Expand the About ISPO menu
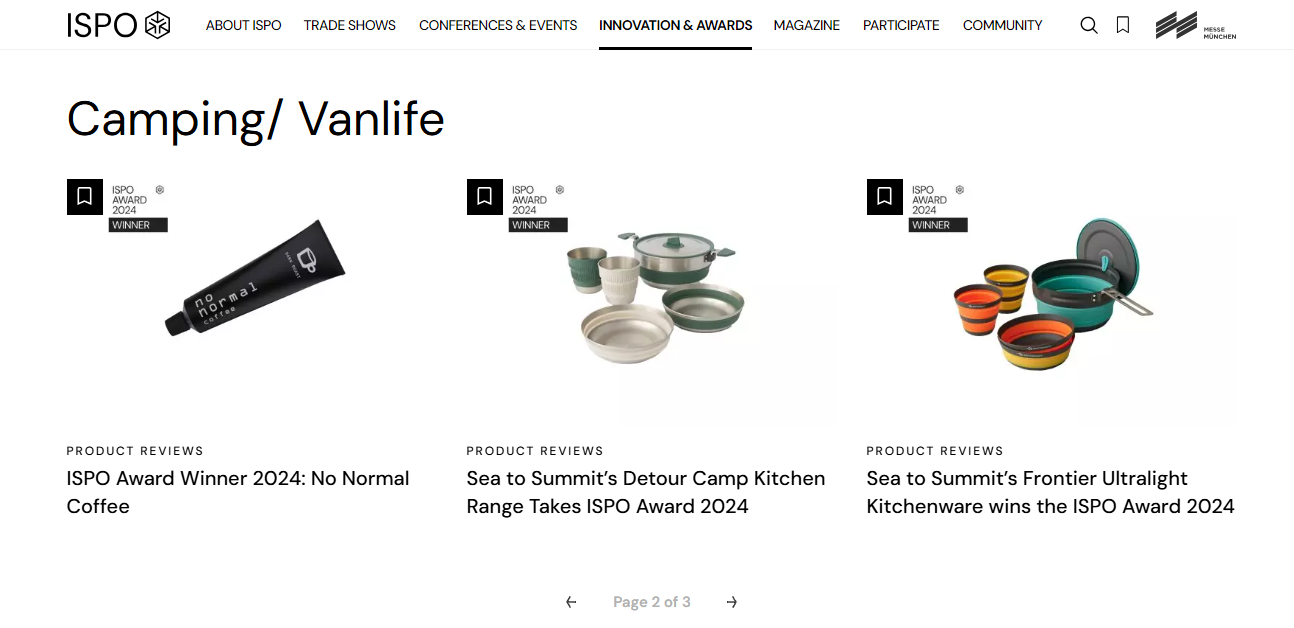 243,25
